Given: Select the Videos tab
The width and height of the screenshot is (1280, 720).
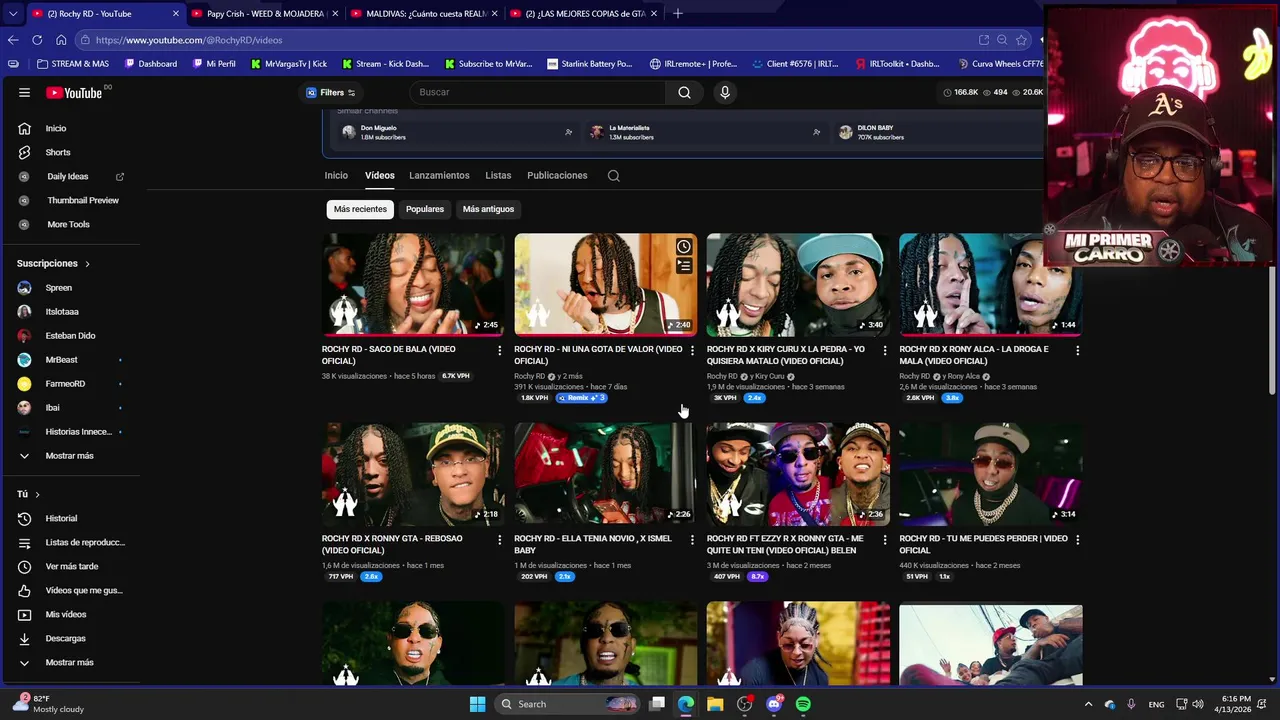Looking at the screenshot, I should pyautogui.click(x=380, y=175).
